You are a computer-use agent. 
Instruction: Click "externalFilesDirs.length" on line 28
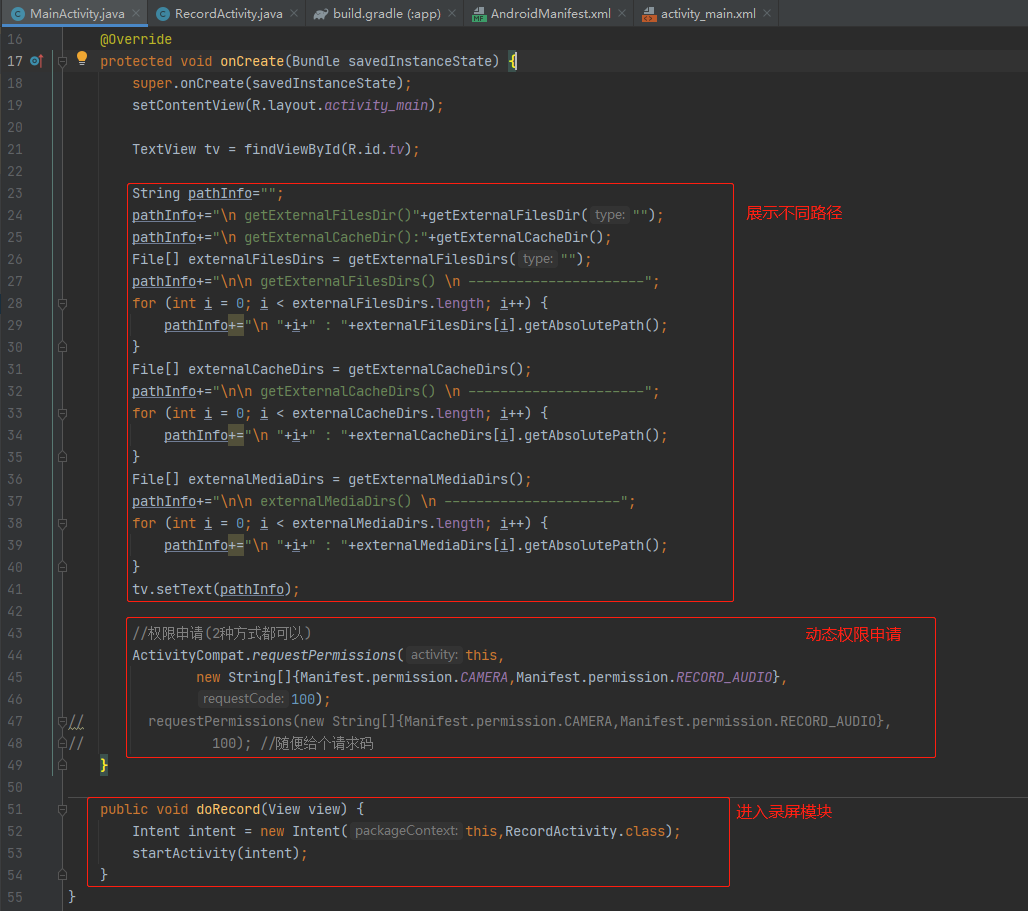coord(388,303)
